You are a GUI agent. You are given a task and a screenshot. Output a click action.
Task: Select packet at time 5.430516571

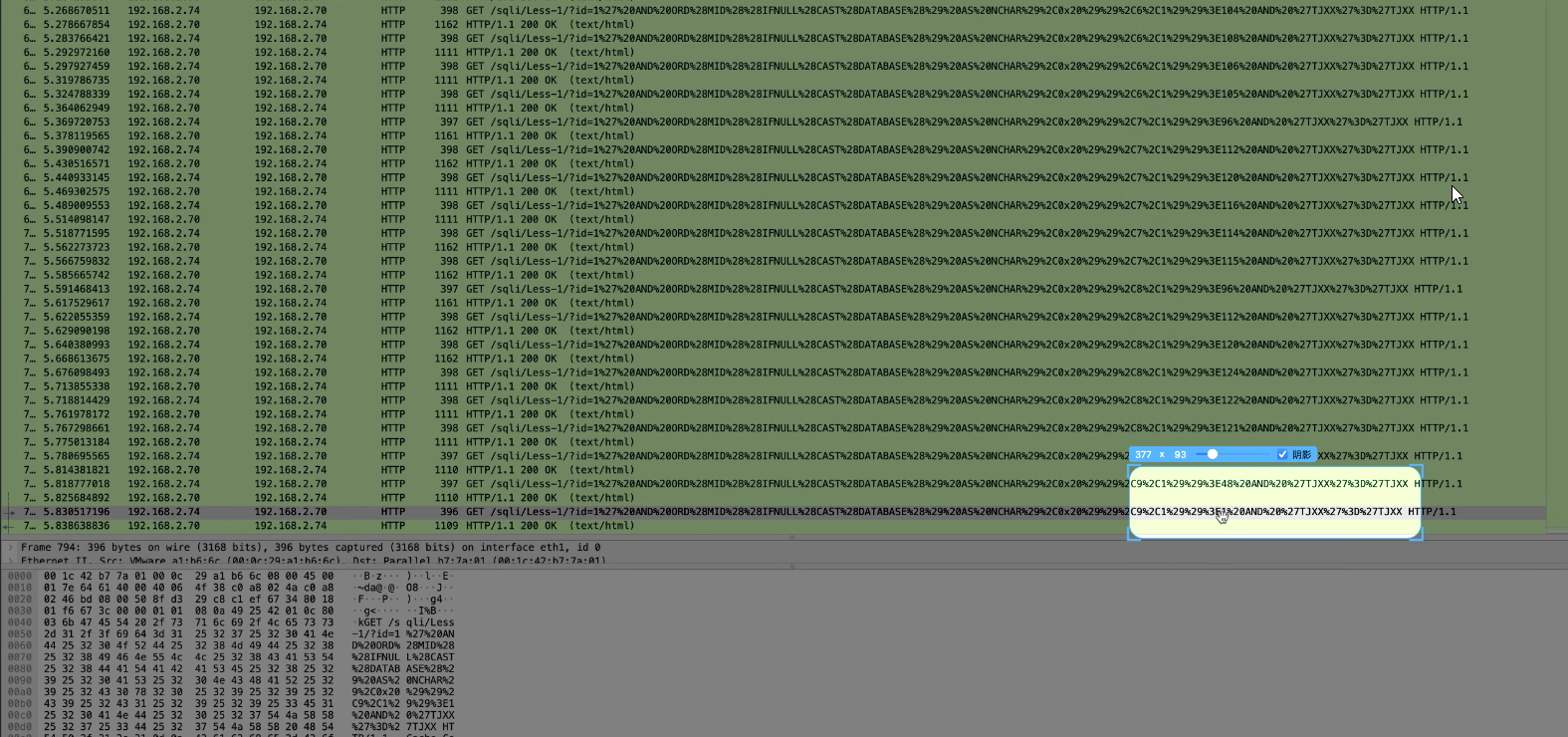[x=774, y=163]
